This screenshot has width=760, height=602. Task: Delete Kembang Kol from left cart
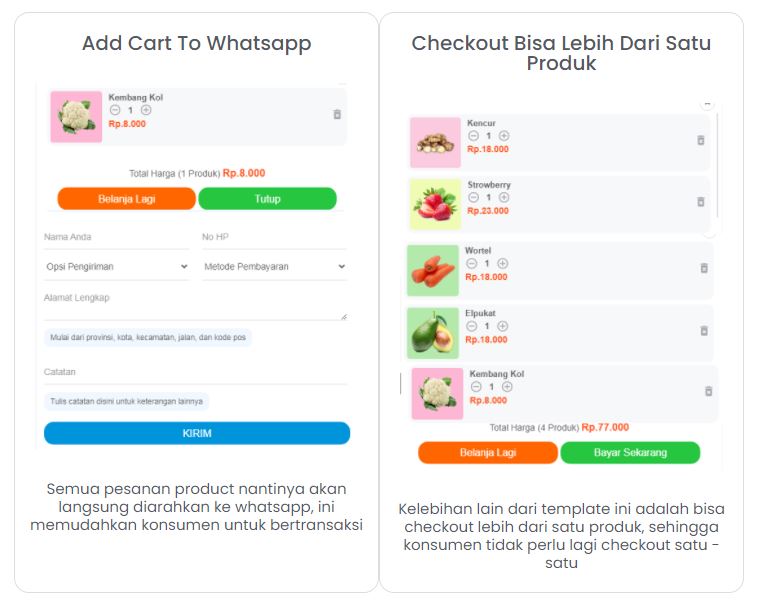(337, 114)
